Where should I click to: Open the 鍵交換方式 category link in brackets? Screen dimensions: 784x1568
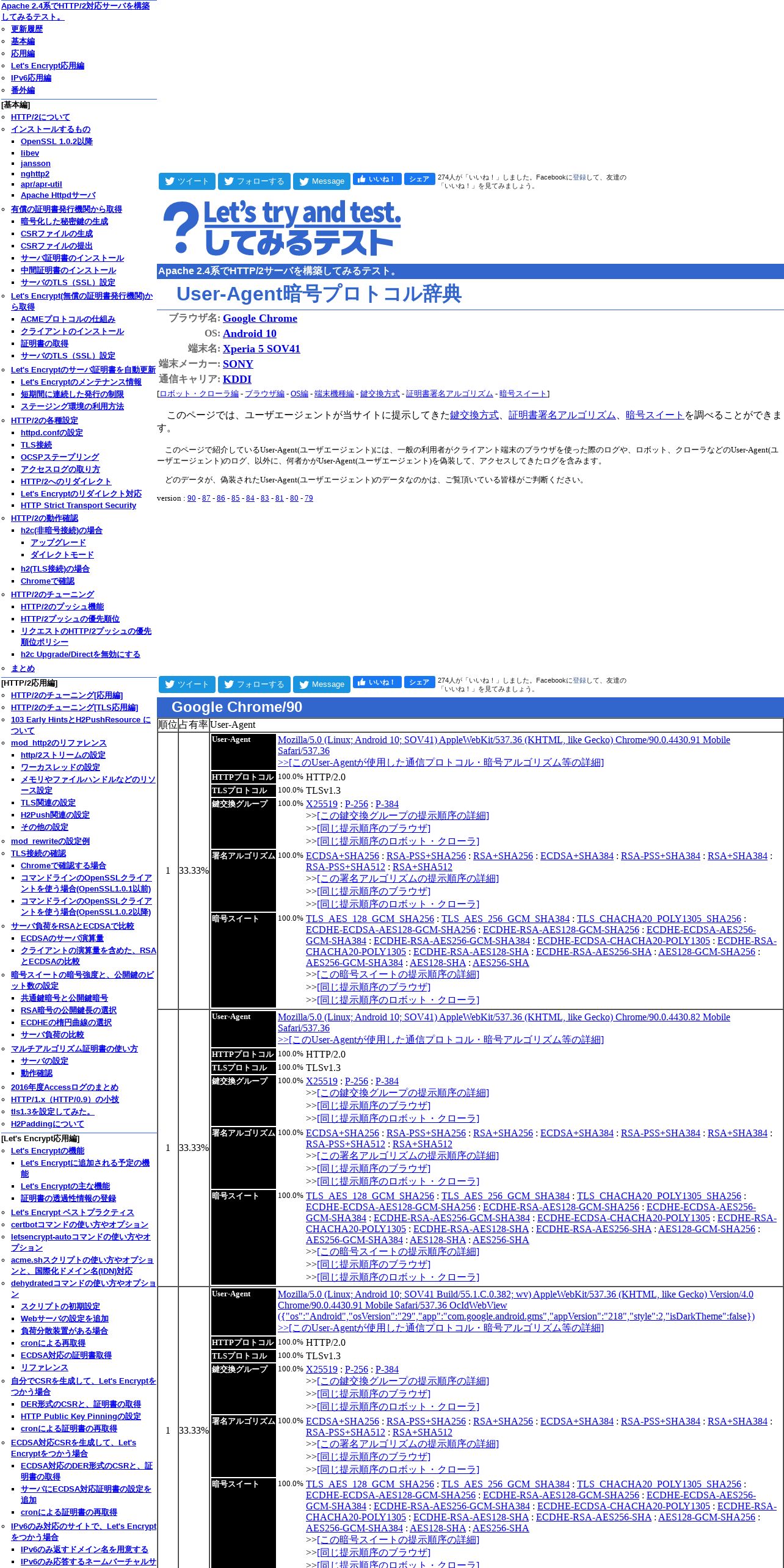click(x=380, y=394)
